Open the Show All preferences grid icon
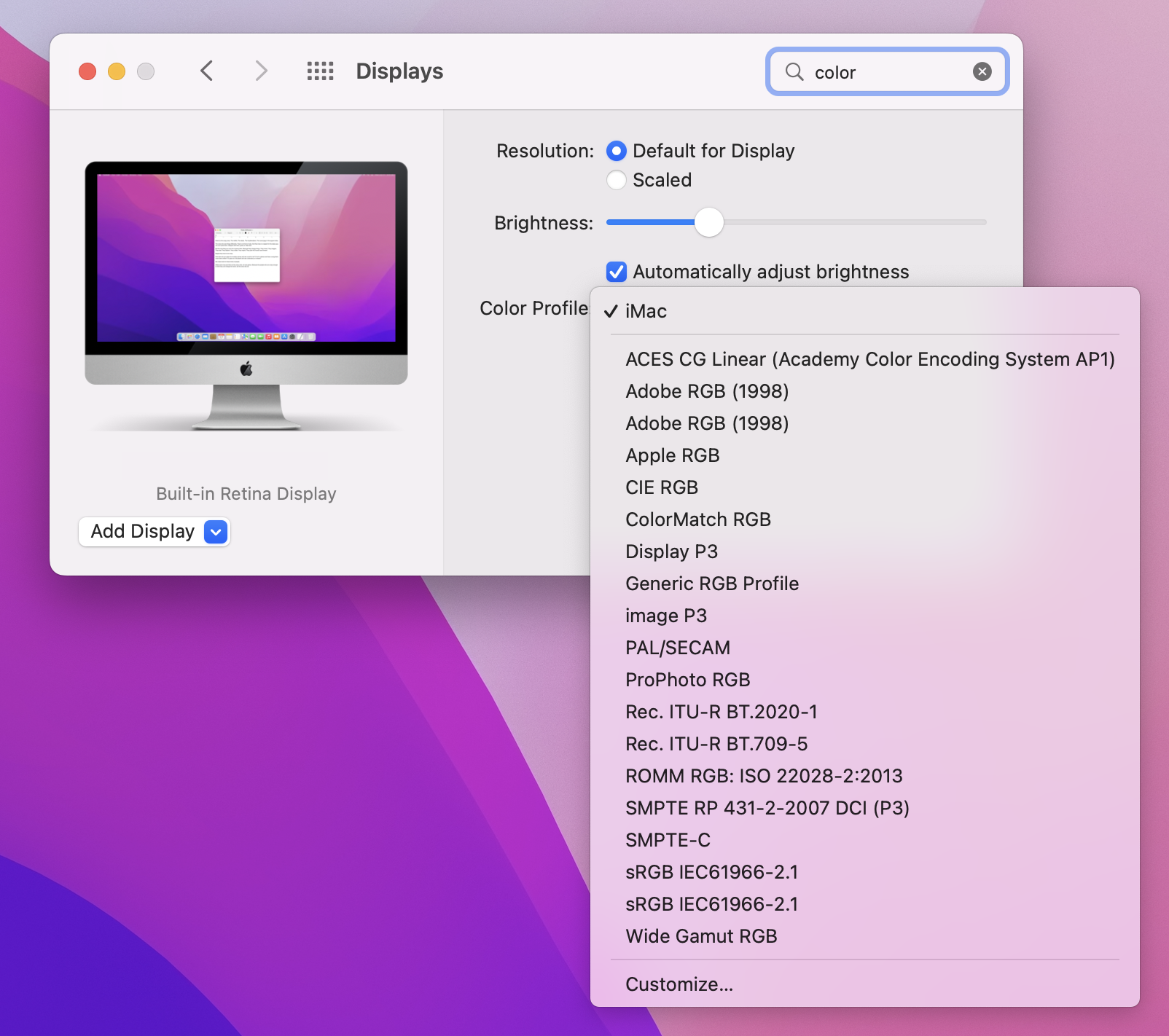The width and height of the screenshot is (1169, 1036). point(319,71)
